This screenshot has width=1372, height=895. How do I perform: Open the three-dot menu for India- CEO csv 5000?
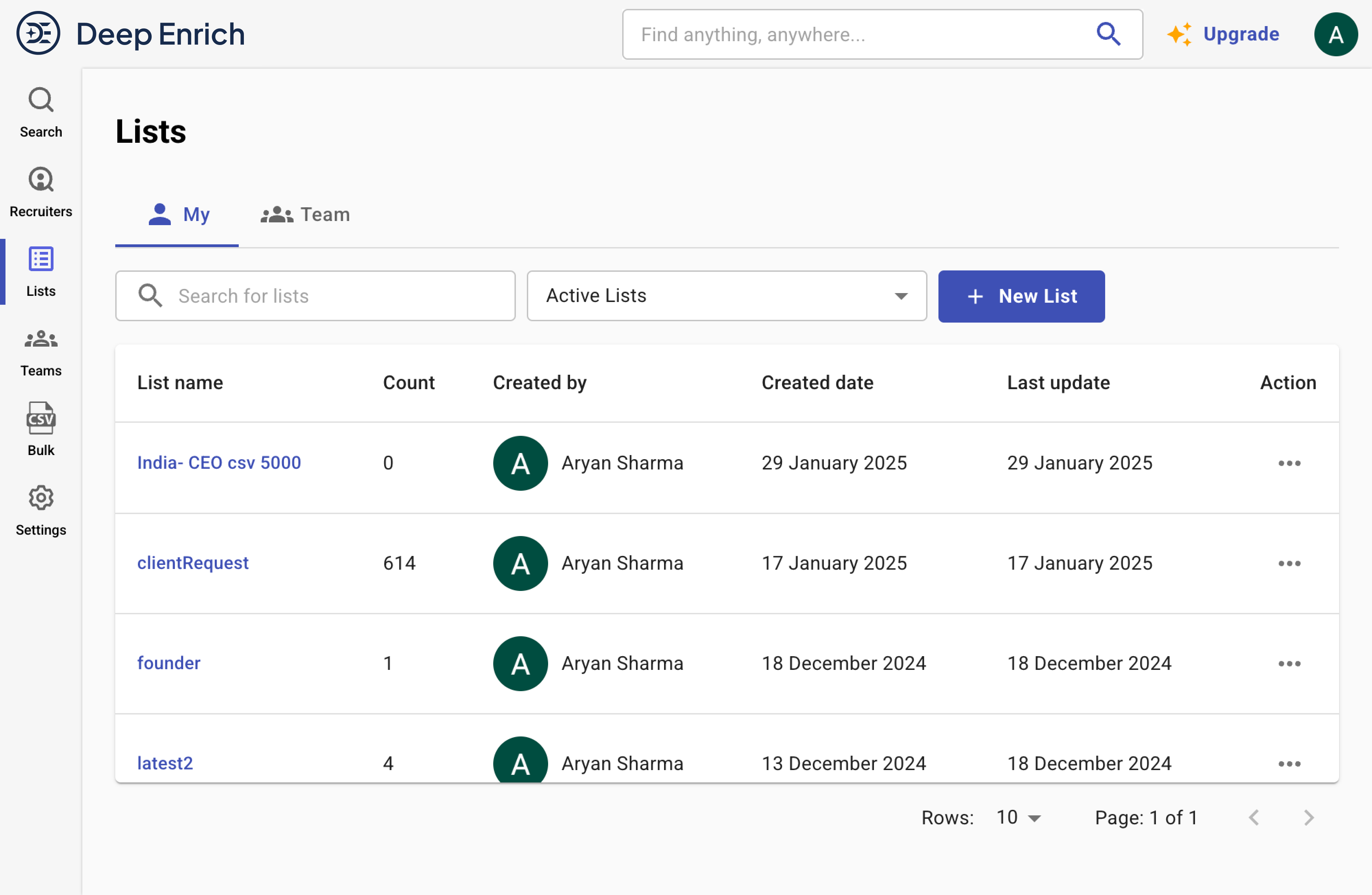coord(1289,463)
